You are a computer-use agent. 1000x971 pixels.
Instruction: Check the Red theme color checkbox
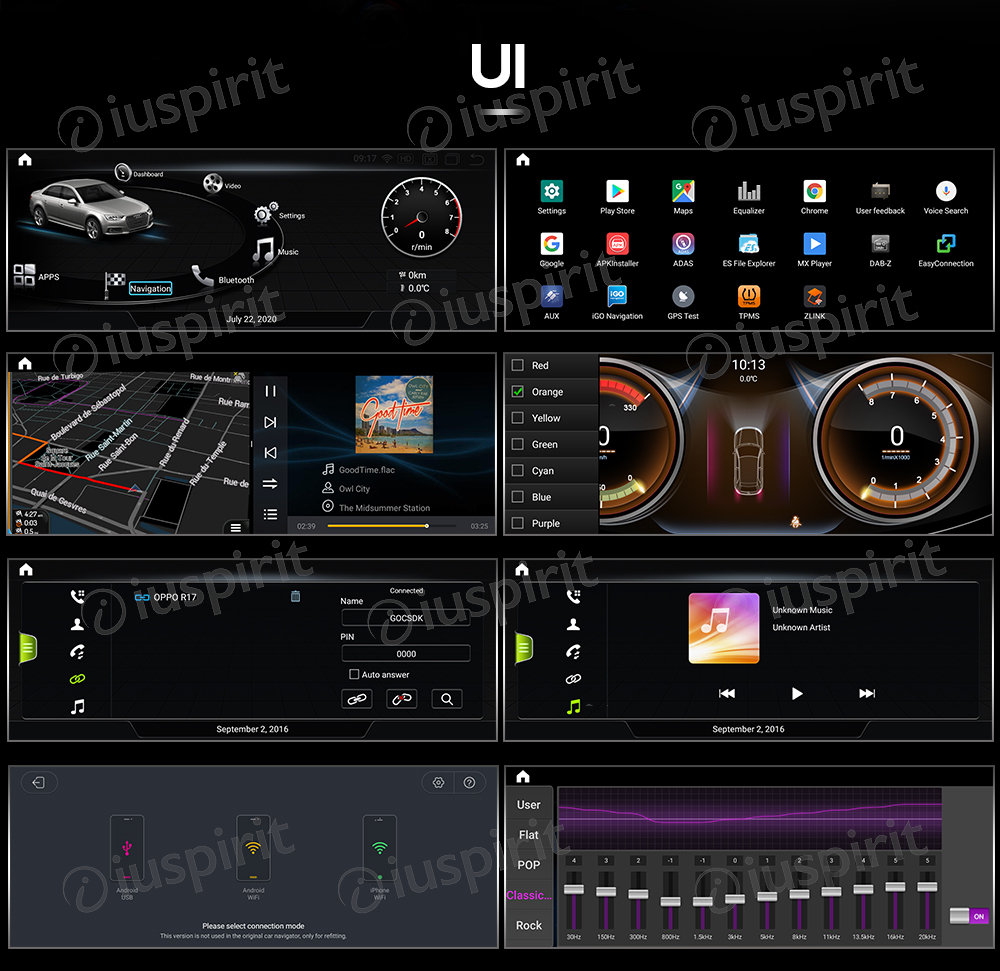(x=518, y=366)
